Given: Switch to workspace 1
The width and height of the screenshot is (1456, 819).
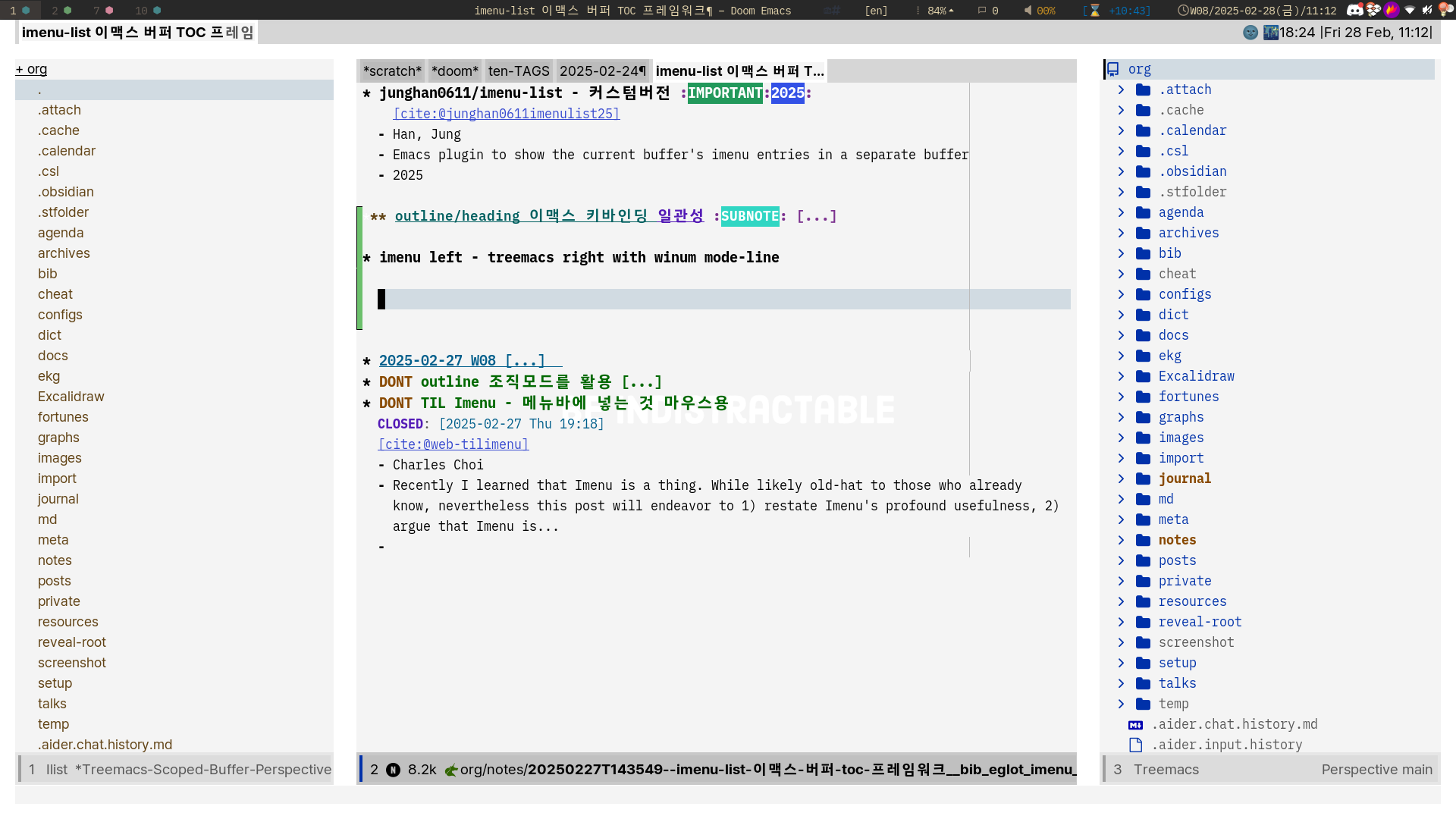Looking at the screenshot, I should point(19,11).
